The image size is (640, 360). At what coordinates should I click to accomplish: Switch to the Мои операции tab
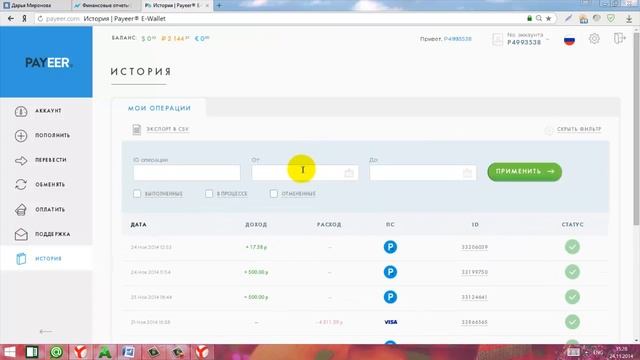159,108
